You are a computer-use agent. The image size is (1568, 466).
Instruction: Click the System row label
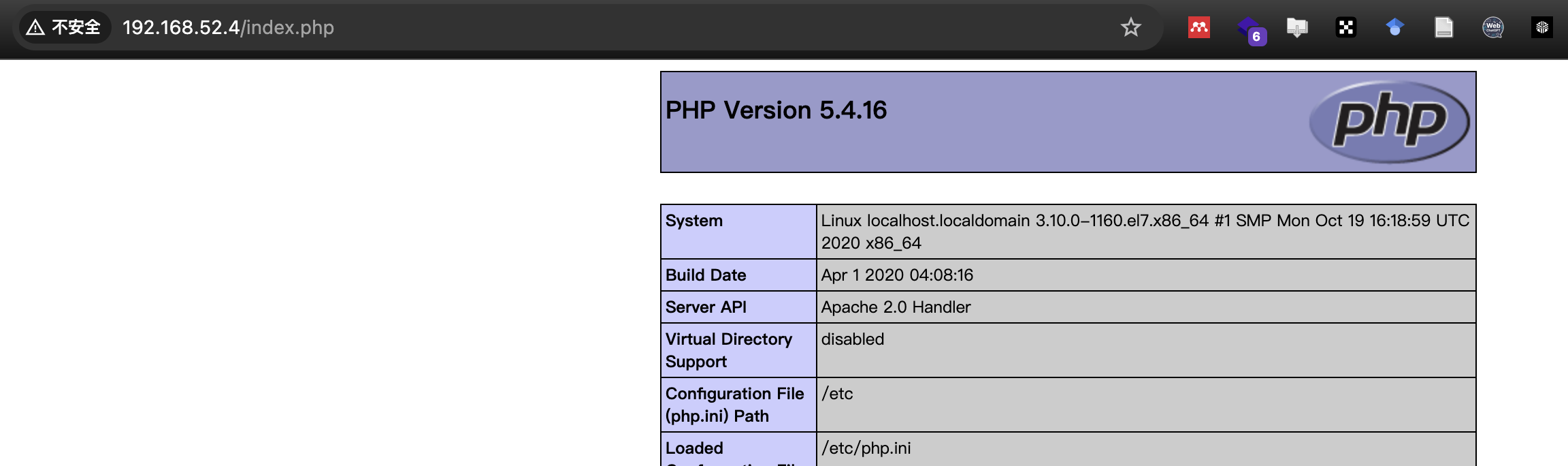pos(694,221)
